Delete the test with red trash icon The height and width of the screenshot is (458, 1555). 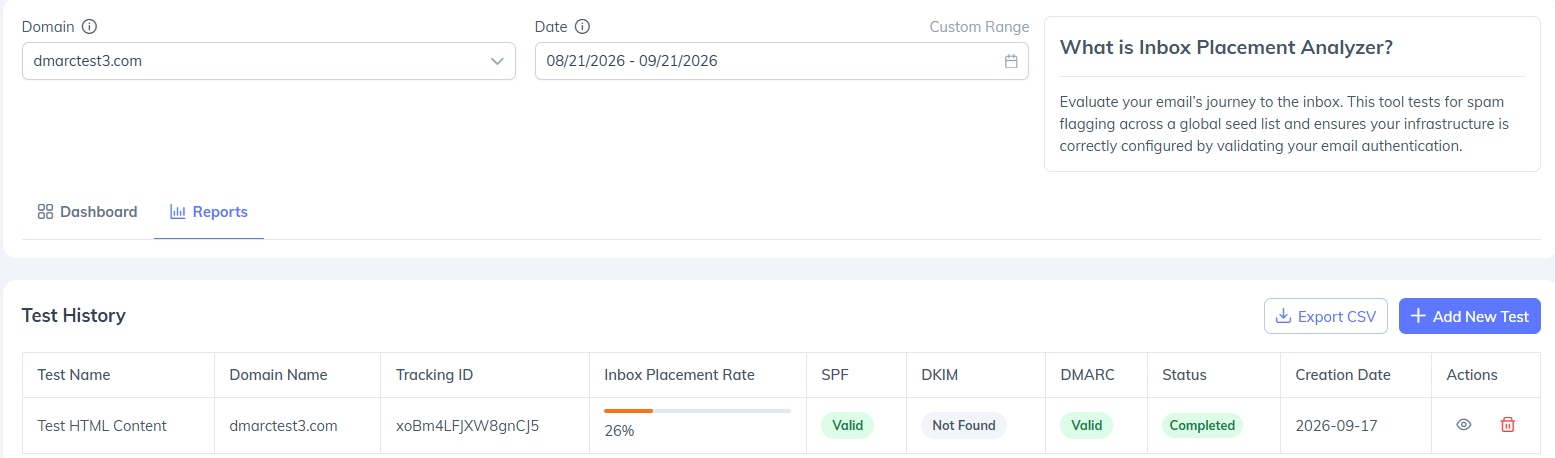(1508, 425)
